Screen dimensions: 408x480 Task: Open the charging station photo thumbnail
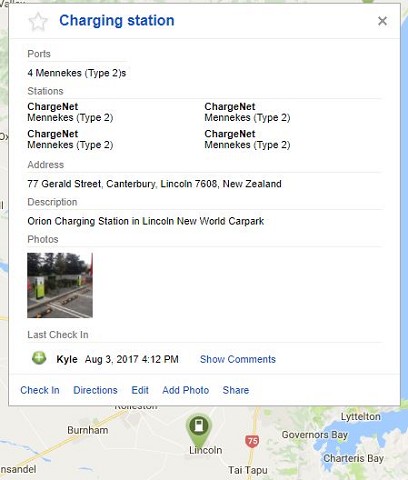[x=60, y=285]
